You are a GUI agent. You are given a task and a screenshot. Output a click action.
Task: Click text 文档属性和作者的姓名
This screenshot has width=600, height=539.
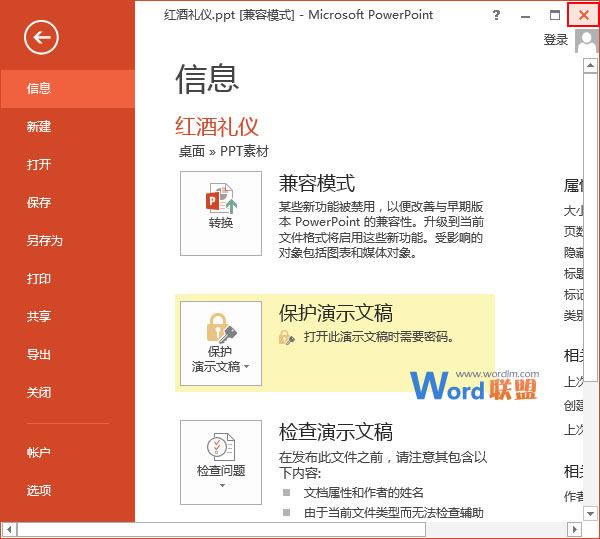[364, 493]
